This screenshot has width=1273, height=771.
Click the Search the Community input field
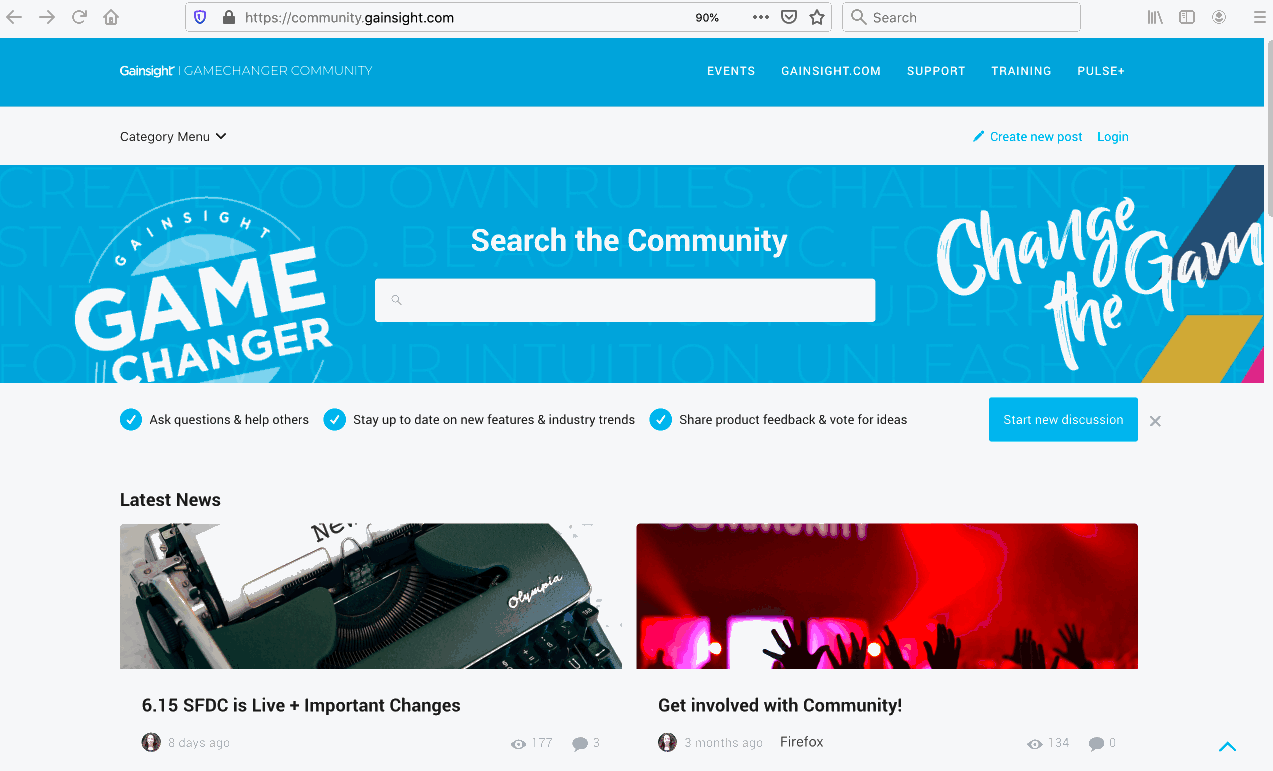coord(625,300)
